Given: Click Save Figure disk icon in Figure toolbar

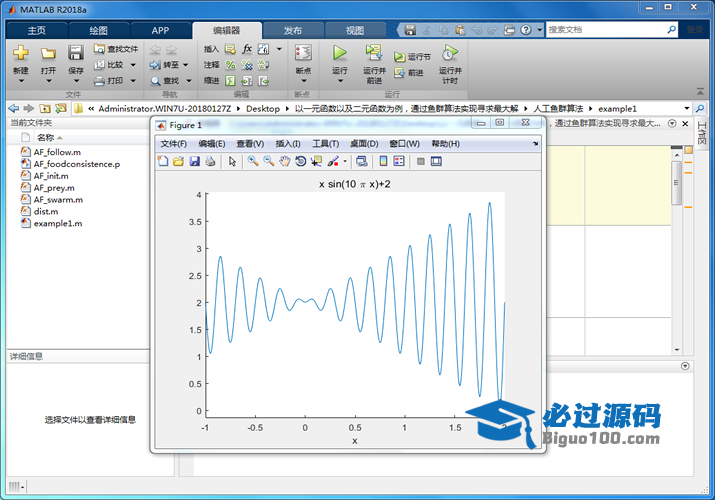Looking at the screenshot, I should (194, 161).
